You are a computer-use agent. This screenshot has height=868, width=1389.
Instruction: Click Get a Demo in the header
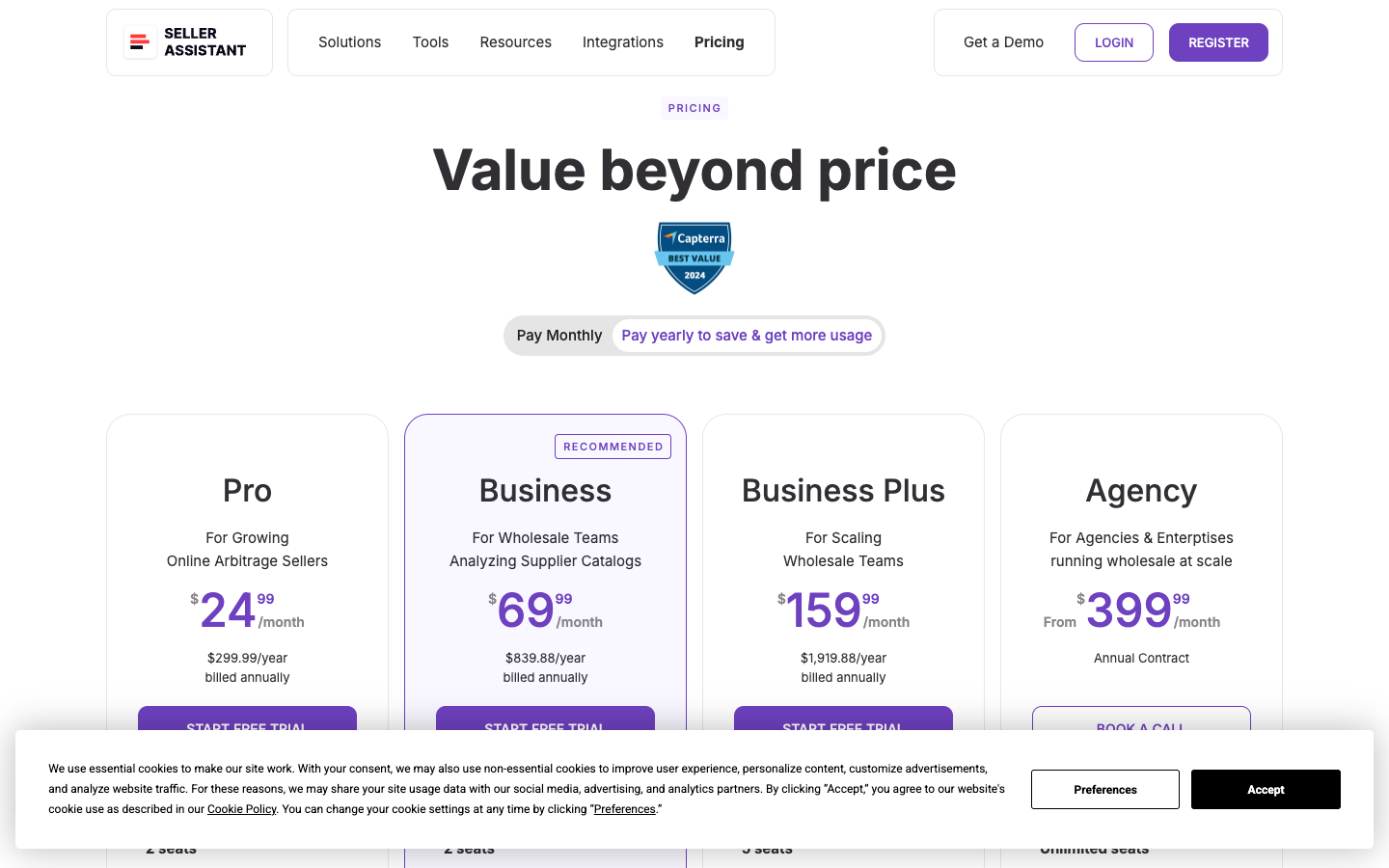point(1003,42)
